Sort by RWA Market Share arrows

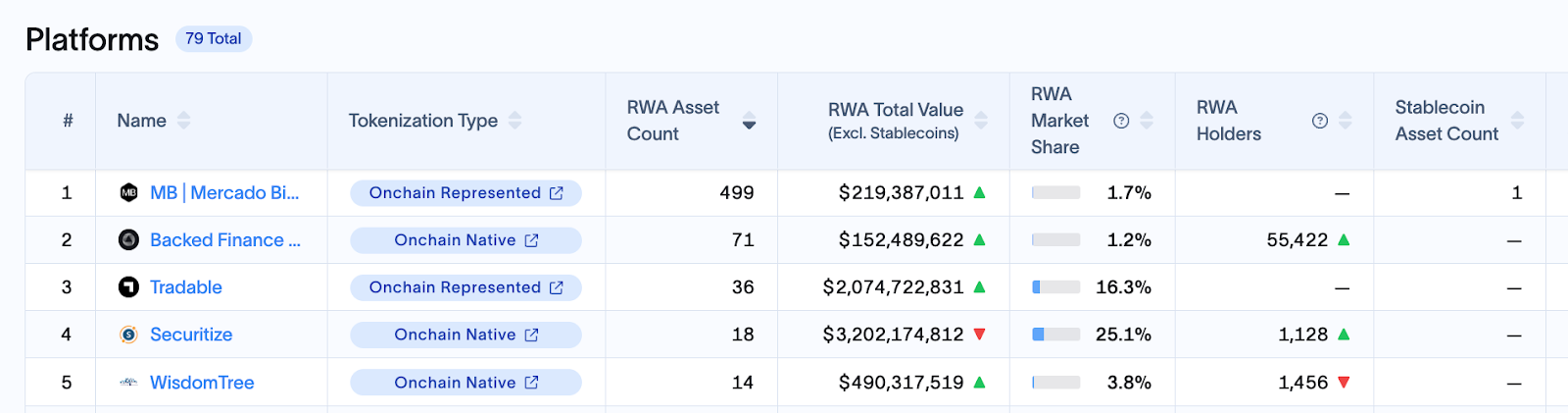pyautogui.click(x=1147, y=121)
